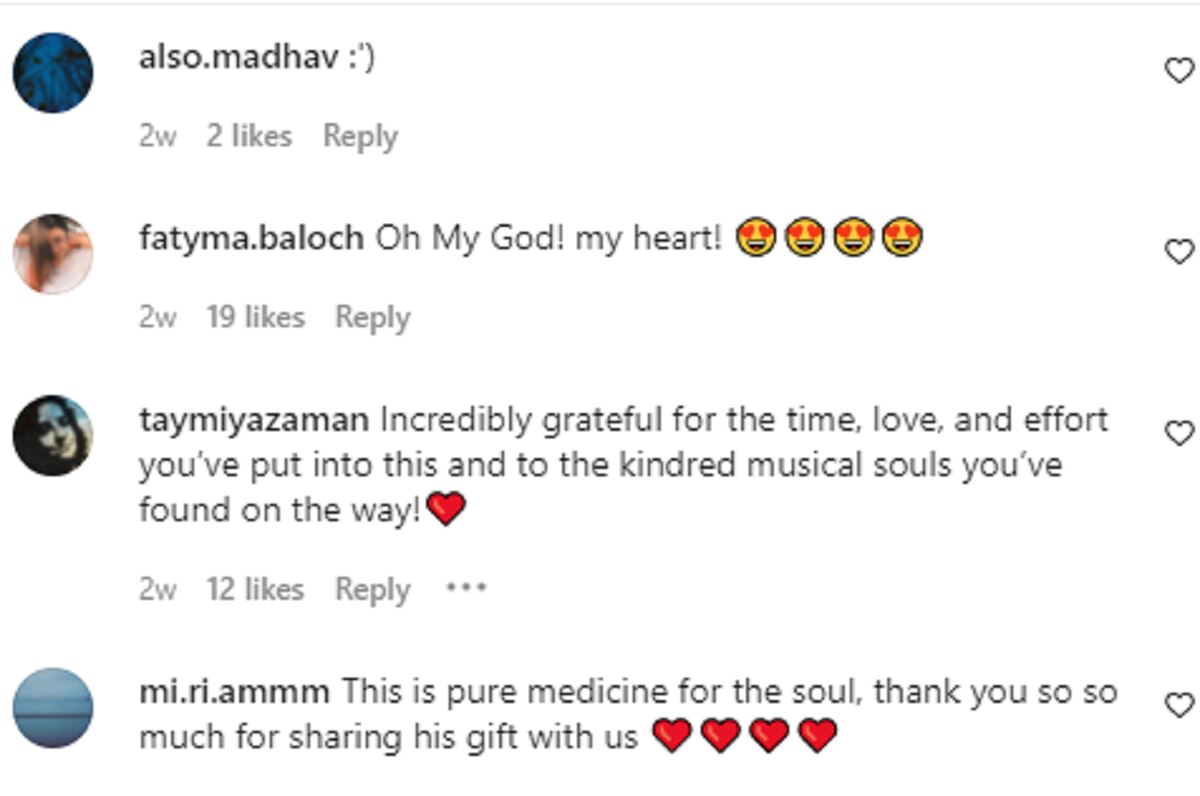View the 12 likes on taymiyazaman's comment
Image resolution: width=1200 pixels, height=796 pixels.
coord(255,590)
